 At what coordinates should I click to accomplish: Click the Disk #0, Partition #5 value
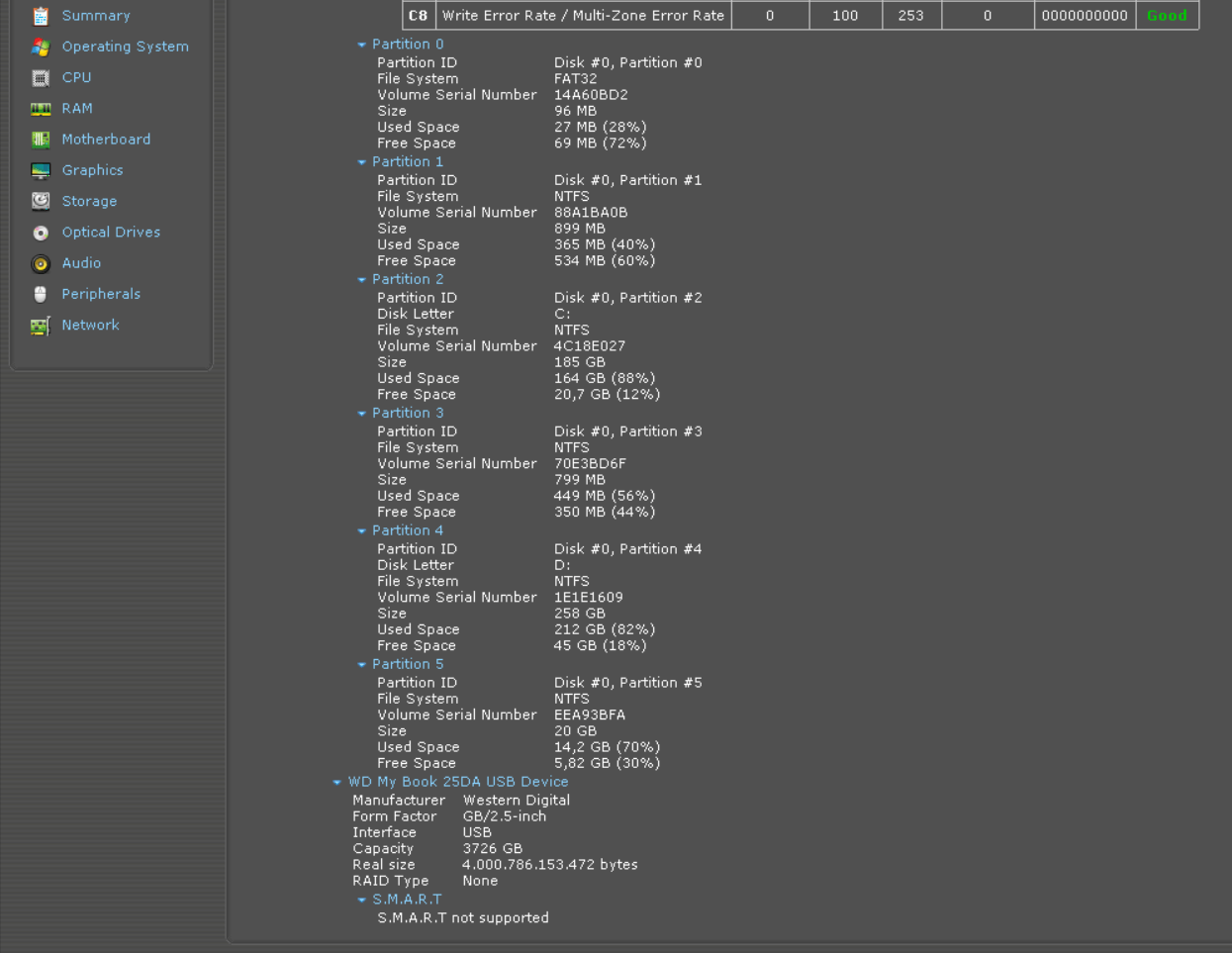pyautogui.click(x=628, y=683)
